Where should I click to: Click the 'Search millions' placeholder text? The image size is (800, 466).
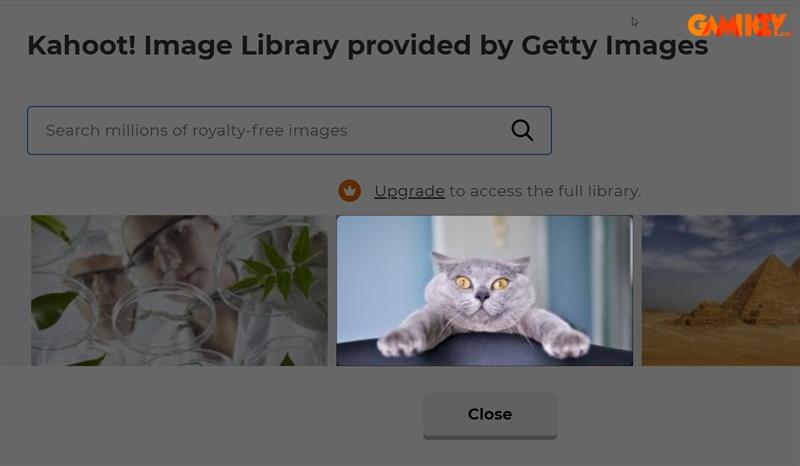tap(107, 131)
